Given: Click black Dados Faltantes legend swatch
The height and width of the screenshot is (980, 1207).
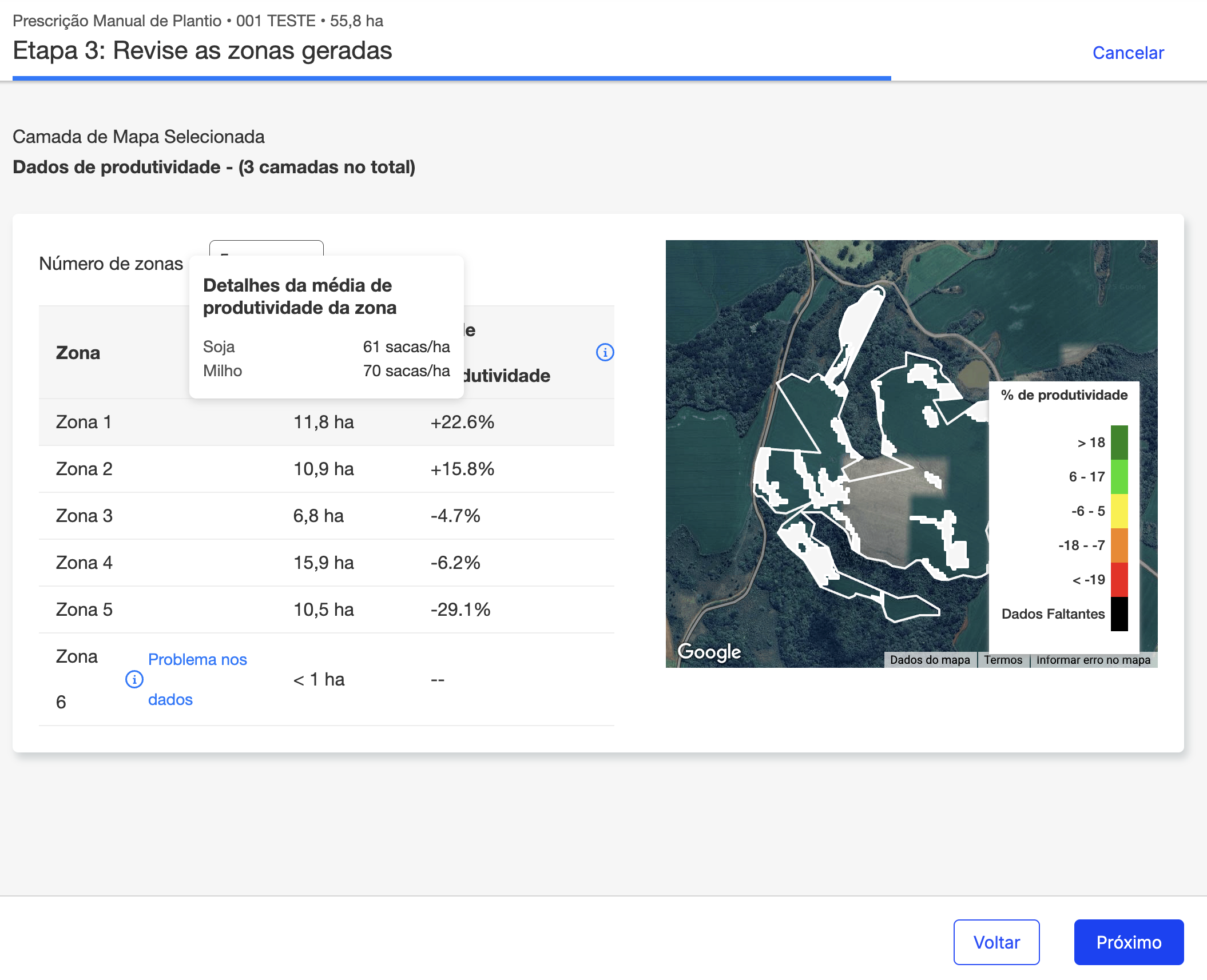Looking at the screenshot, I should click(x=1119, y=614).
